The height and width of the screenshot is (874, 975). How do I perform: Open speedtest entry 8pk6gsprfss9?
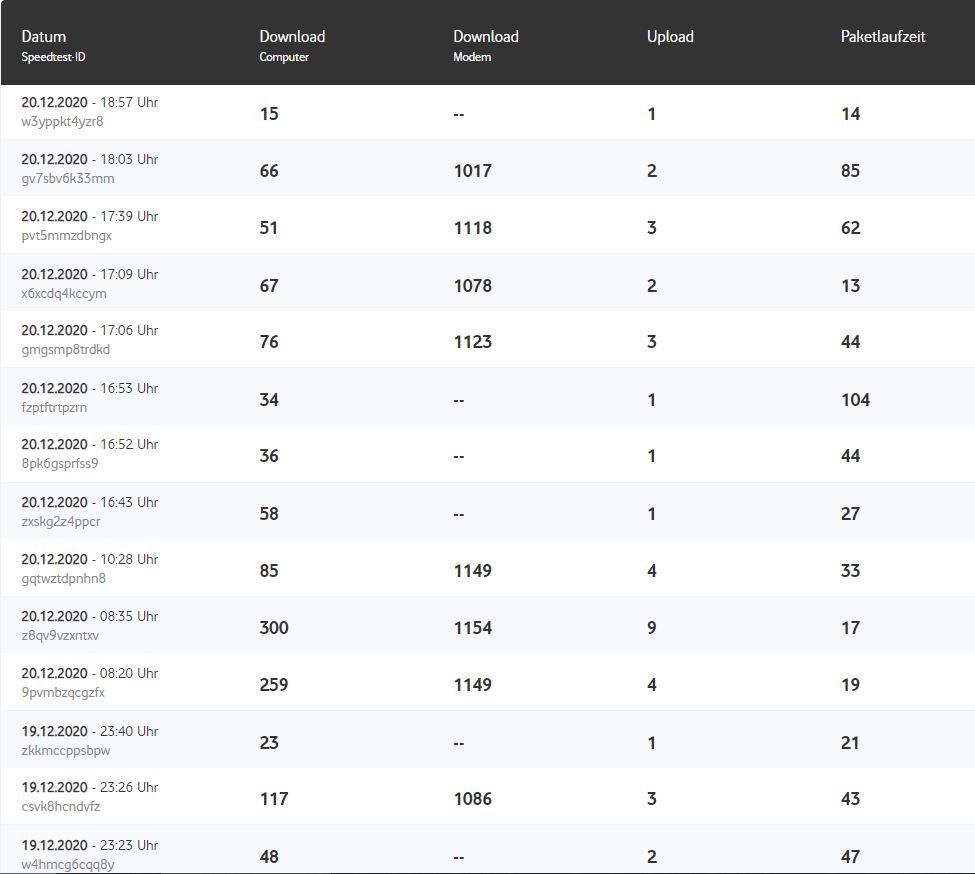(59, 464)
